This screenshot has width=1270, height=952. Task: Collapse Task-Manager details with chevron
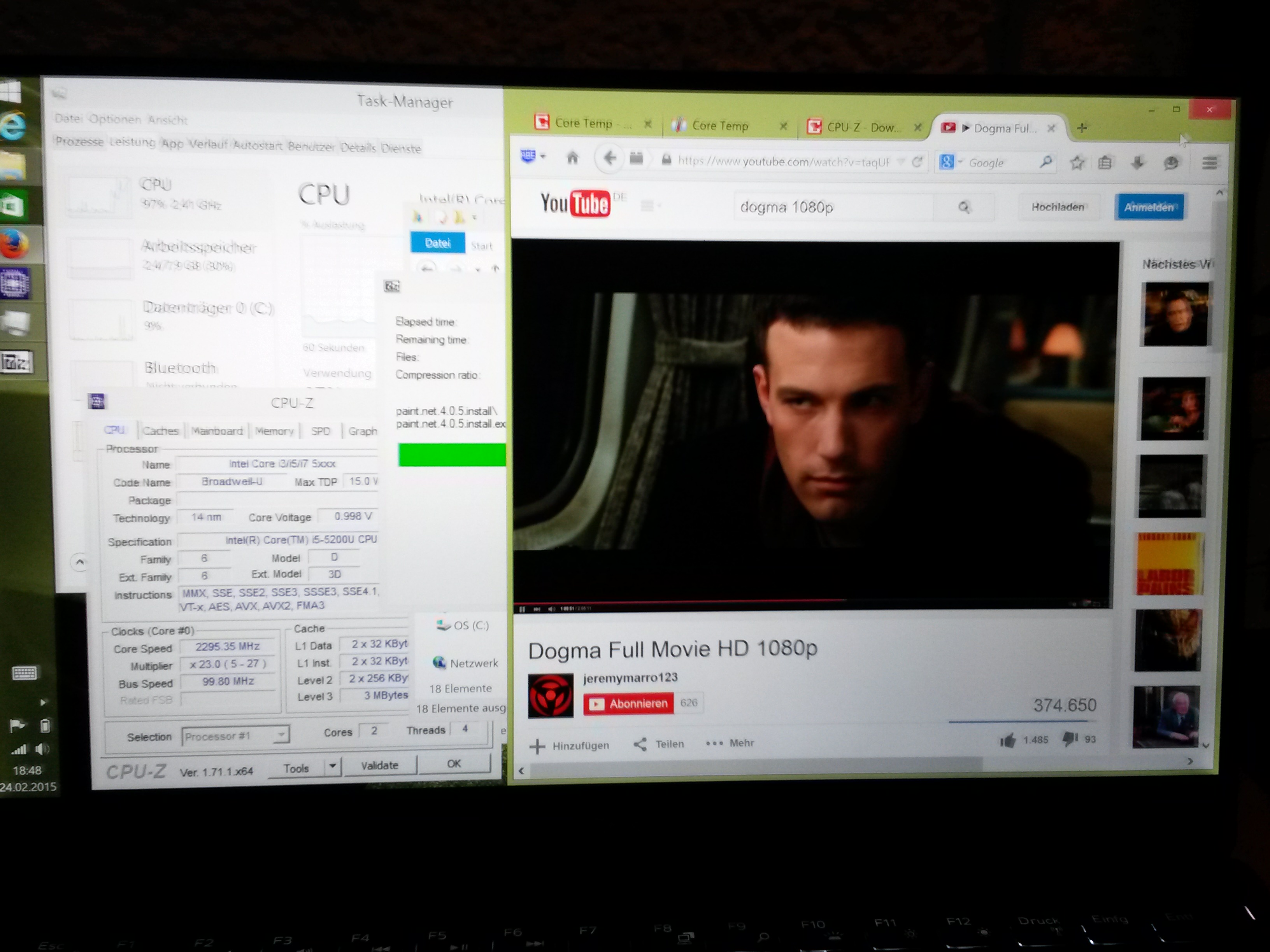coord(80,562)
